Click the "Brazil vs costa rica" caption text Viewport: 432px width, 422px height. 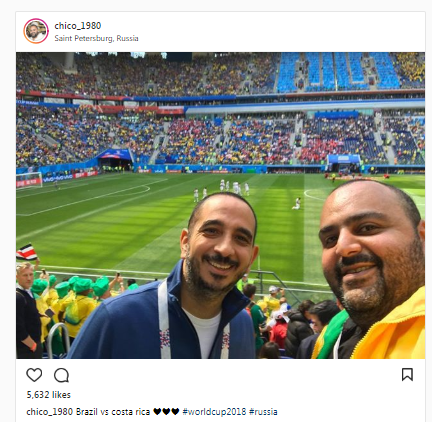113,412
